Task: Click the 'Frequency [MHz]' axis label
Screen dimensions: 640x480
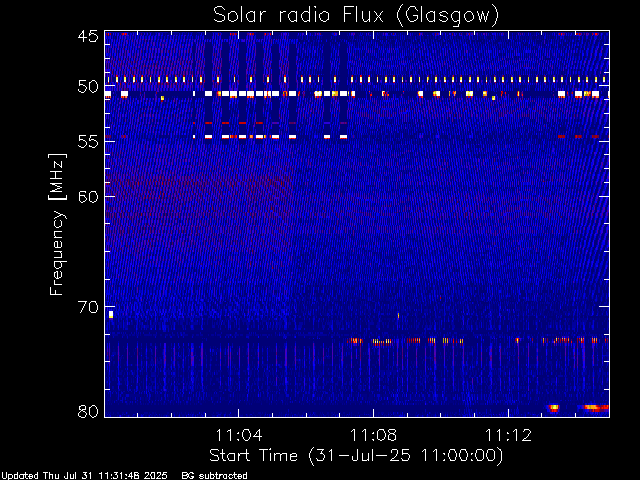Action: click(57, 224)
